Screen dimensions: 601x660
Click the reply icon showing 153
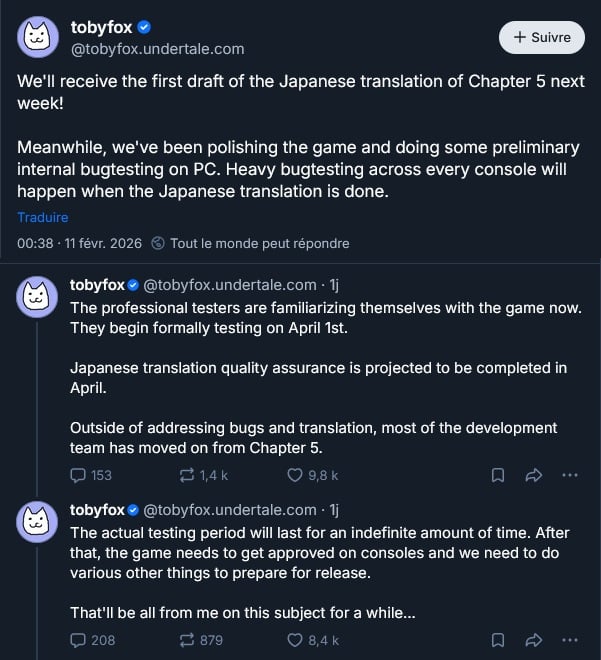(79, 475)
